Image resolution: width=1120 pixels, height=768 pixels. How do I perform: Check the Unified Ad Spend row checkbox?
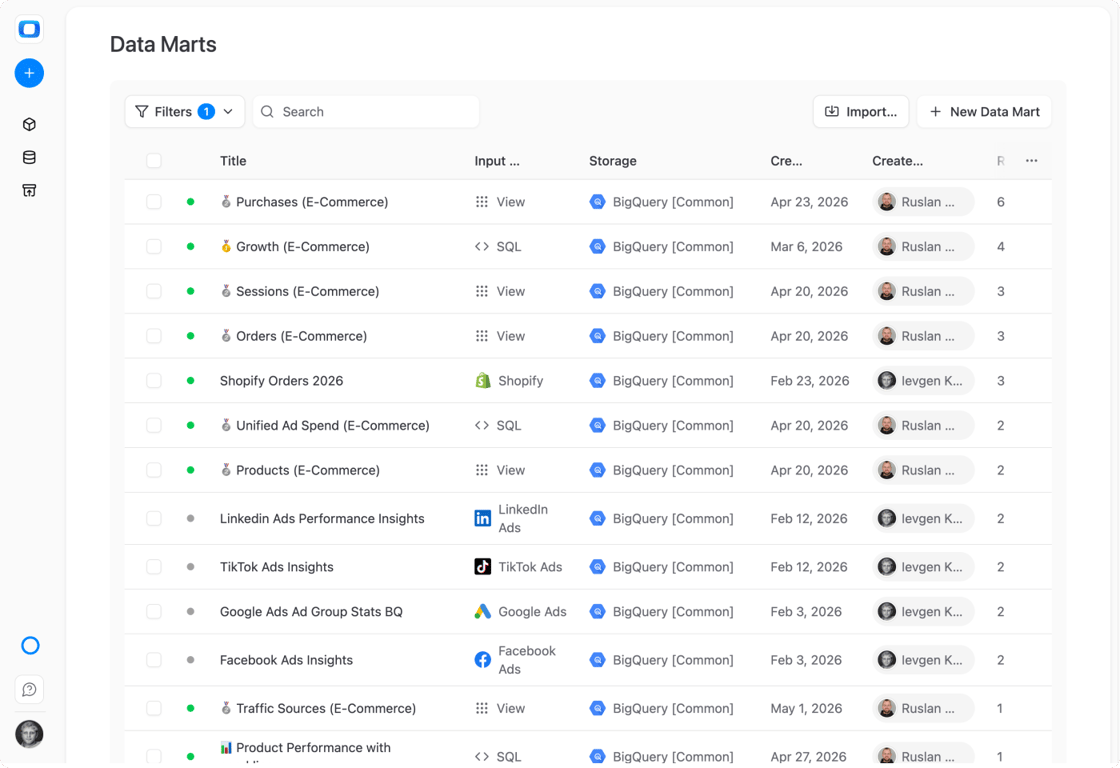(154, 425)
